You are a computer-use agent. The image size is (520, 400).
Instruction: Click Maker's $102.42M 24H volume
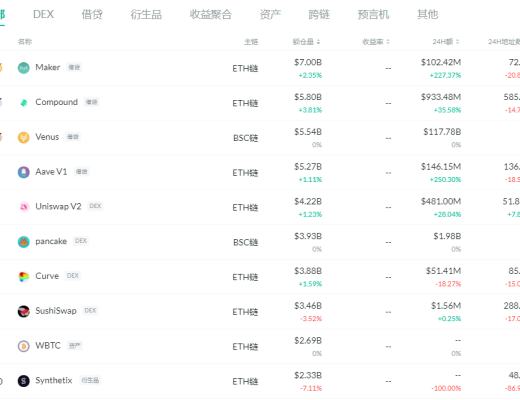pos(441,62)
